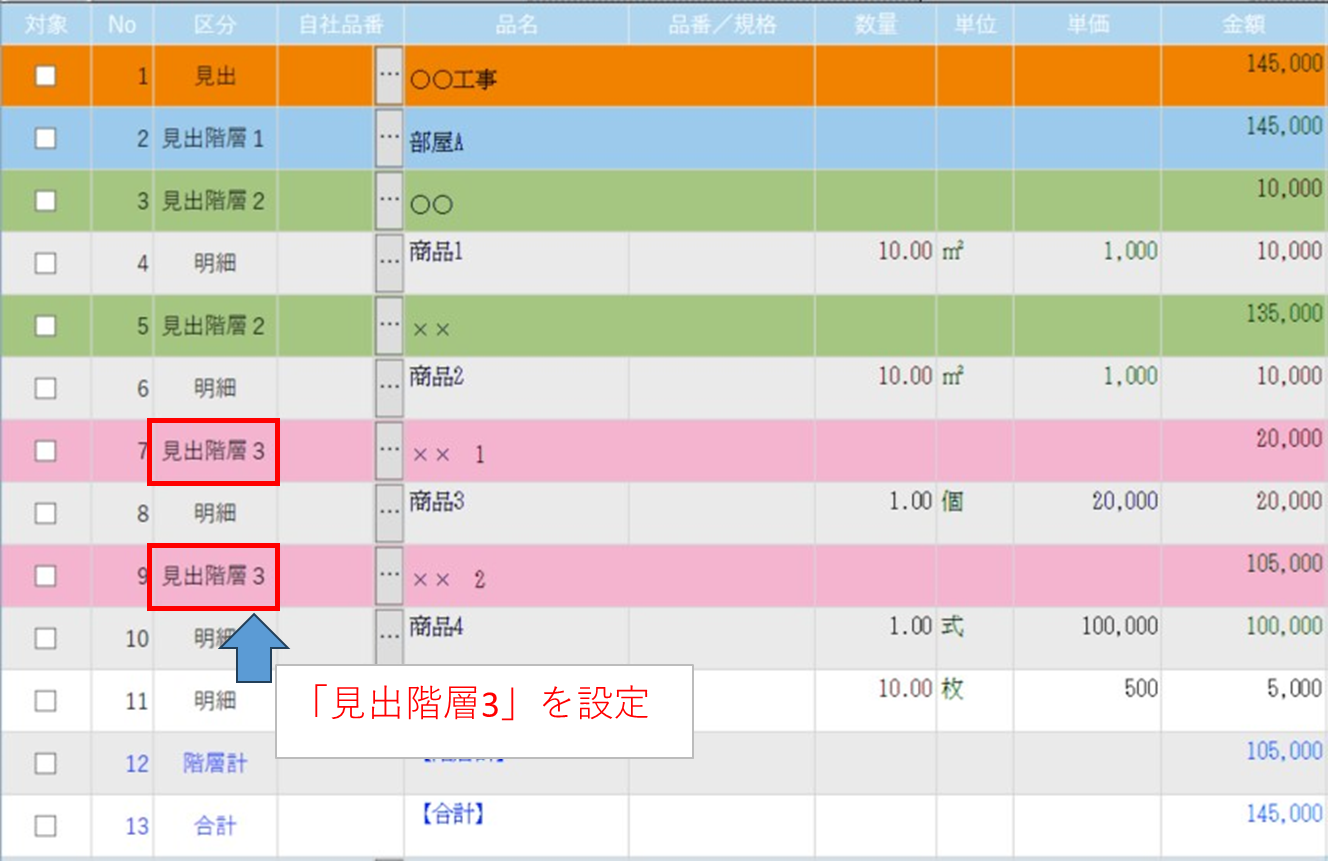The height and width of the screenshot is (861, 1328).
Task: Click the 部屋A name cell
Action: tap(516, 139)
